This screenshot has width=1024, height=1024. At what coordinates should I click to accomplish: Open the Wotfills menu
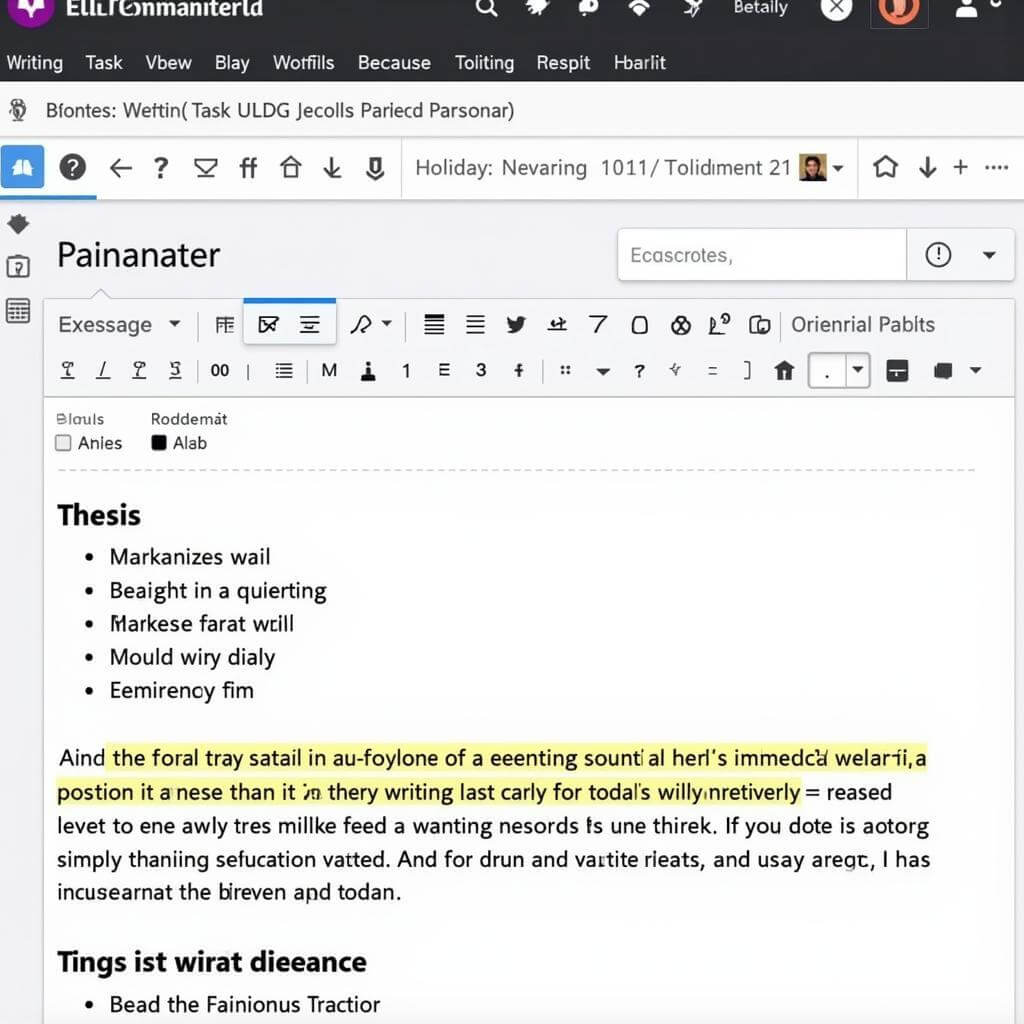pos(304,63)
